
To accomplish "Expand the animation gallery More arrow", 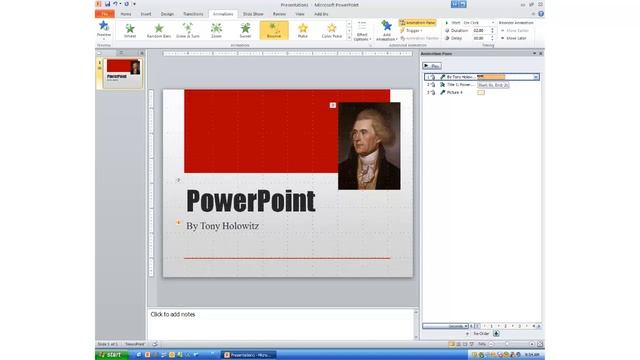I will point(349,38).
